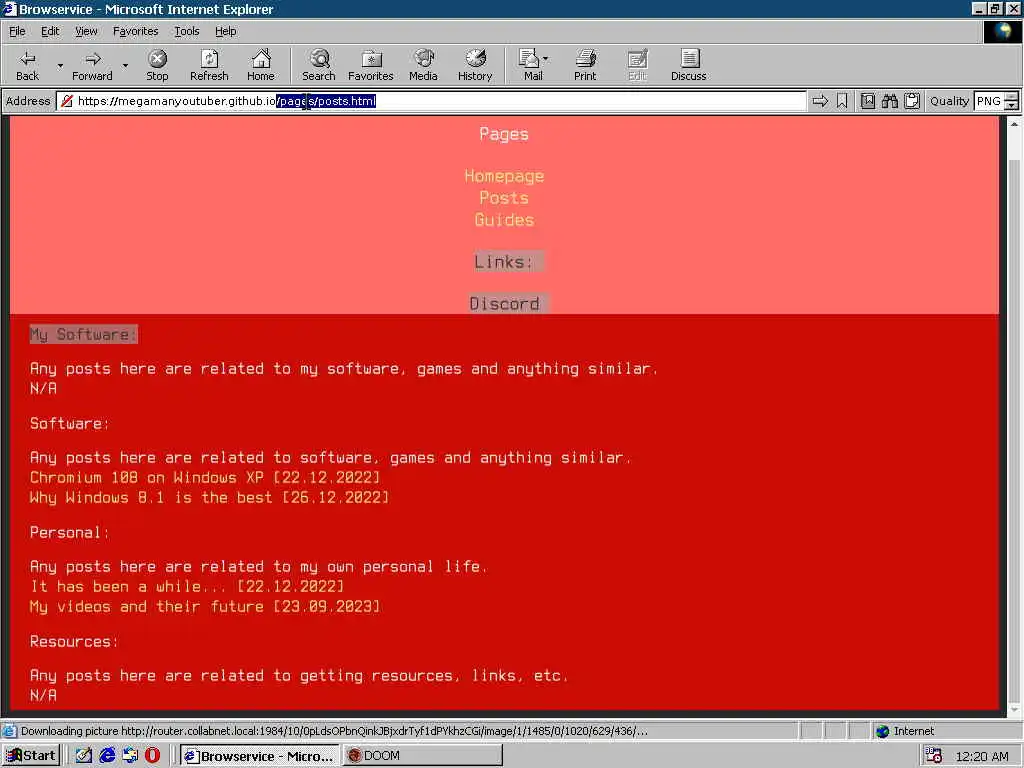Open the Search toolbar button
Image resolution: width=1024 pixels, height=768 pixels.
point(319,65)
